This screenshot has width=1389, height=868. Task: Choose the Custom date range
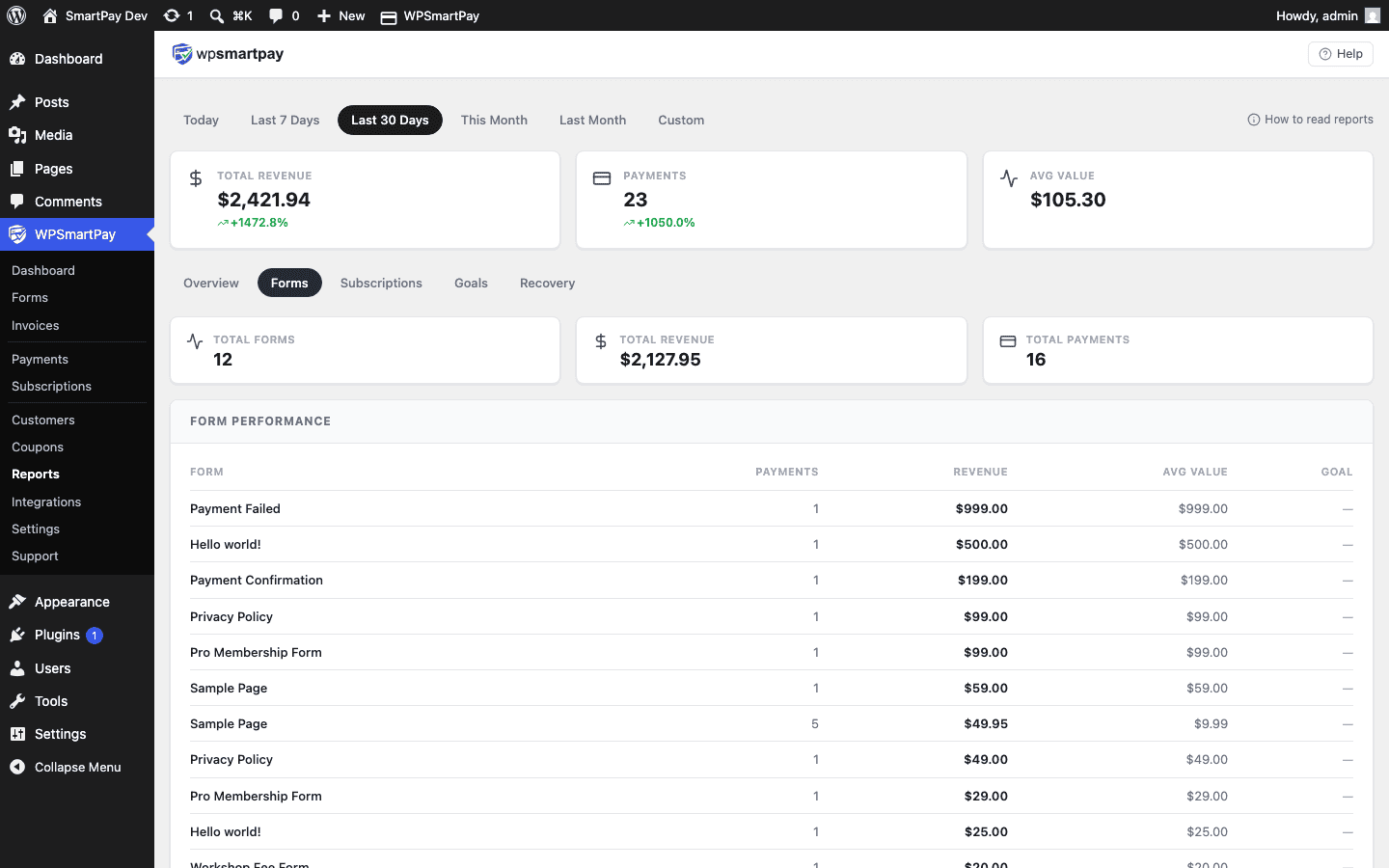click(x=681, y=120)
